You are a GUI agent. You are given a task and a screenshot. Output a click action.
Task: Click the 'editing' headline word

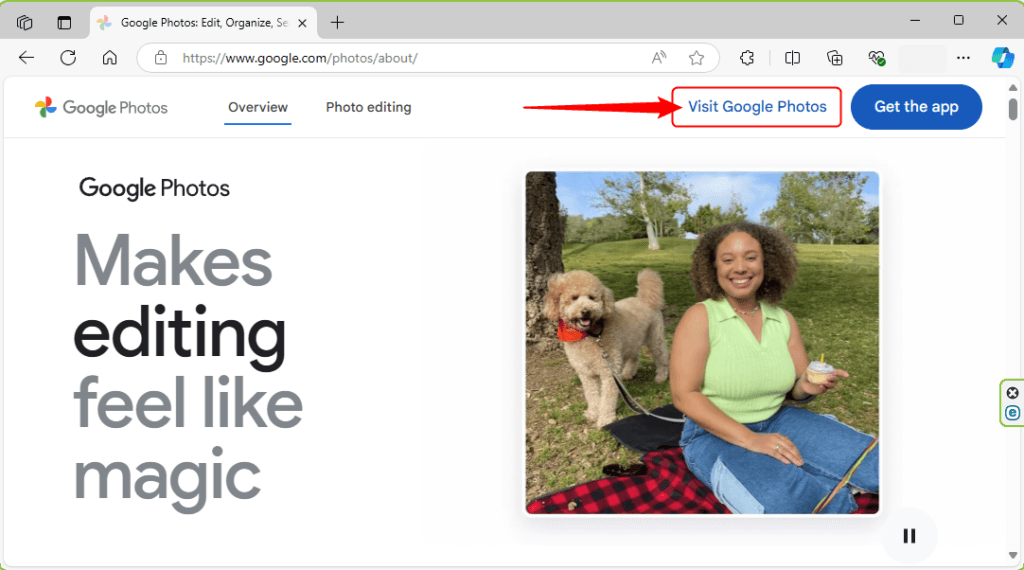(x=180, y=338)
